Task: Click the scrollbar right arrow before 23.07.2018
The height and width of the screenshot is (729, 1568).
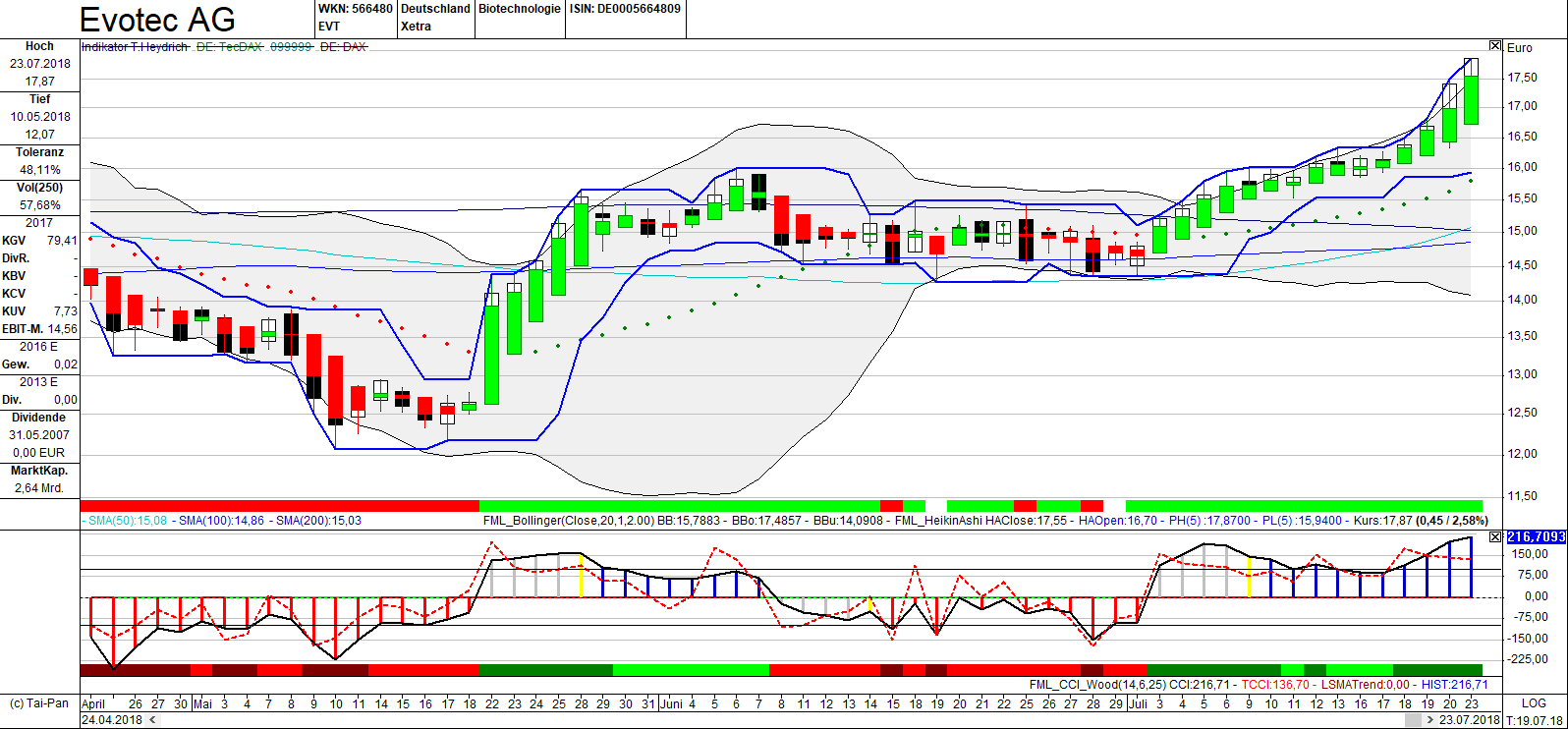Action: pyautogui.click(x=1430, y=720)
